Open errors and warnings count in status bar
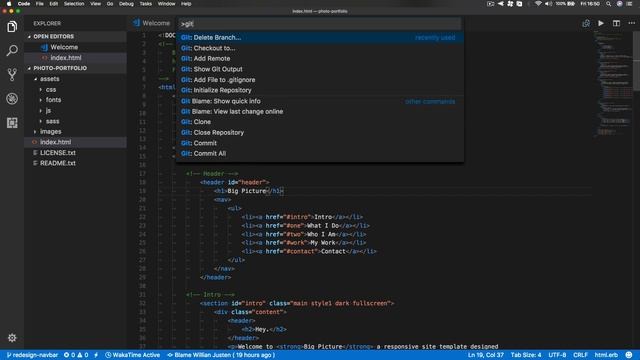 76,355
